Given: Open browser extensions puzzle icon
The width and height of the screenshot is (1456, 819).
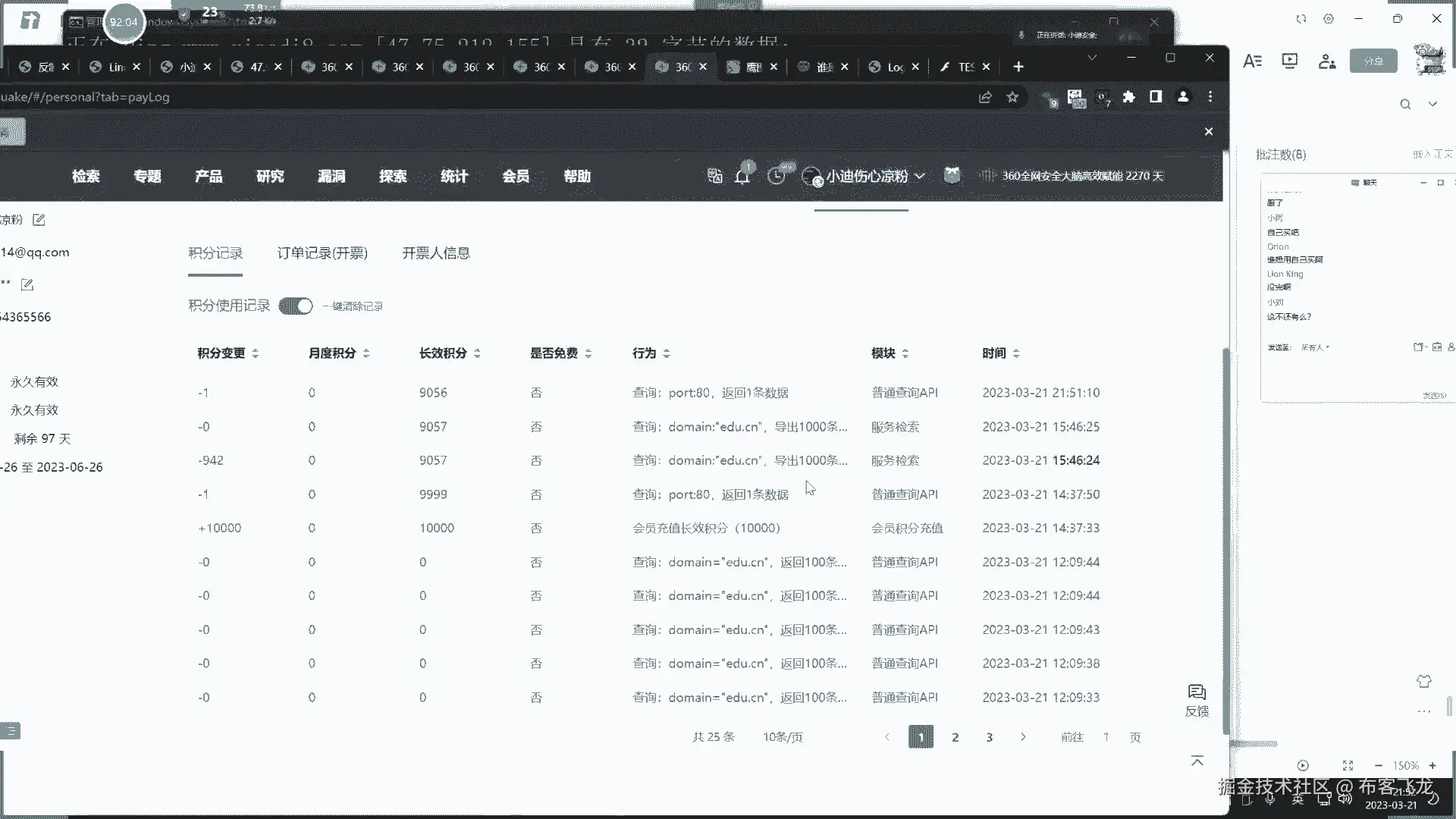Looking at the screenshot, I should [1128, 97].
